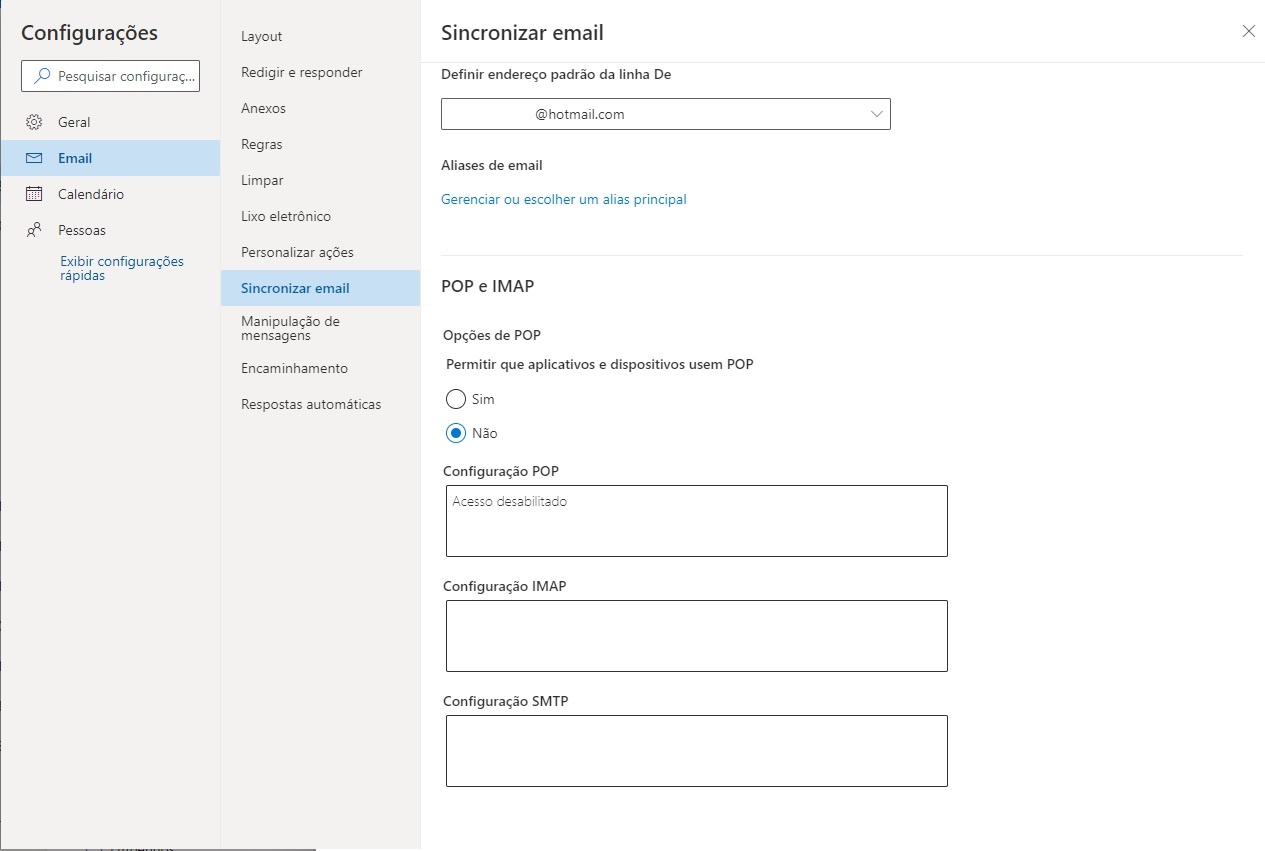This screenshot has width=1265, height=851.
Task: Click Gerenciar ou escolher um alias principal
Action: coord(564,199)
